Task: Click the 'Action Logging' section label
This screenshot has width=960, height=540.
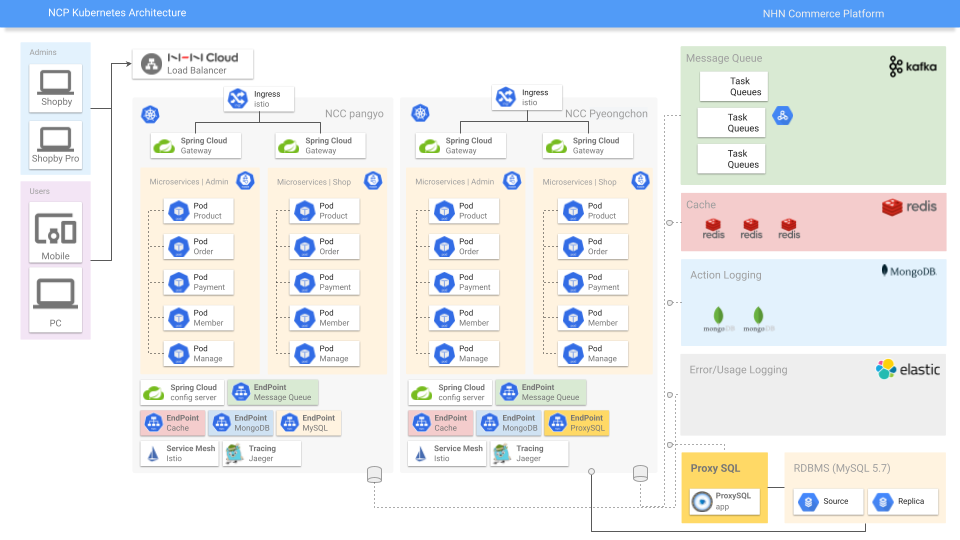Action: 726,276
